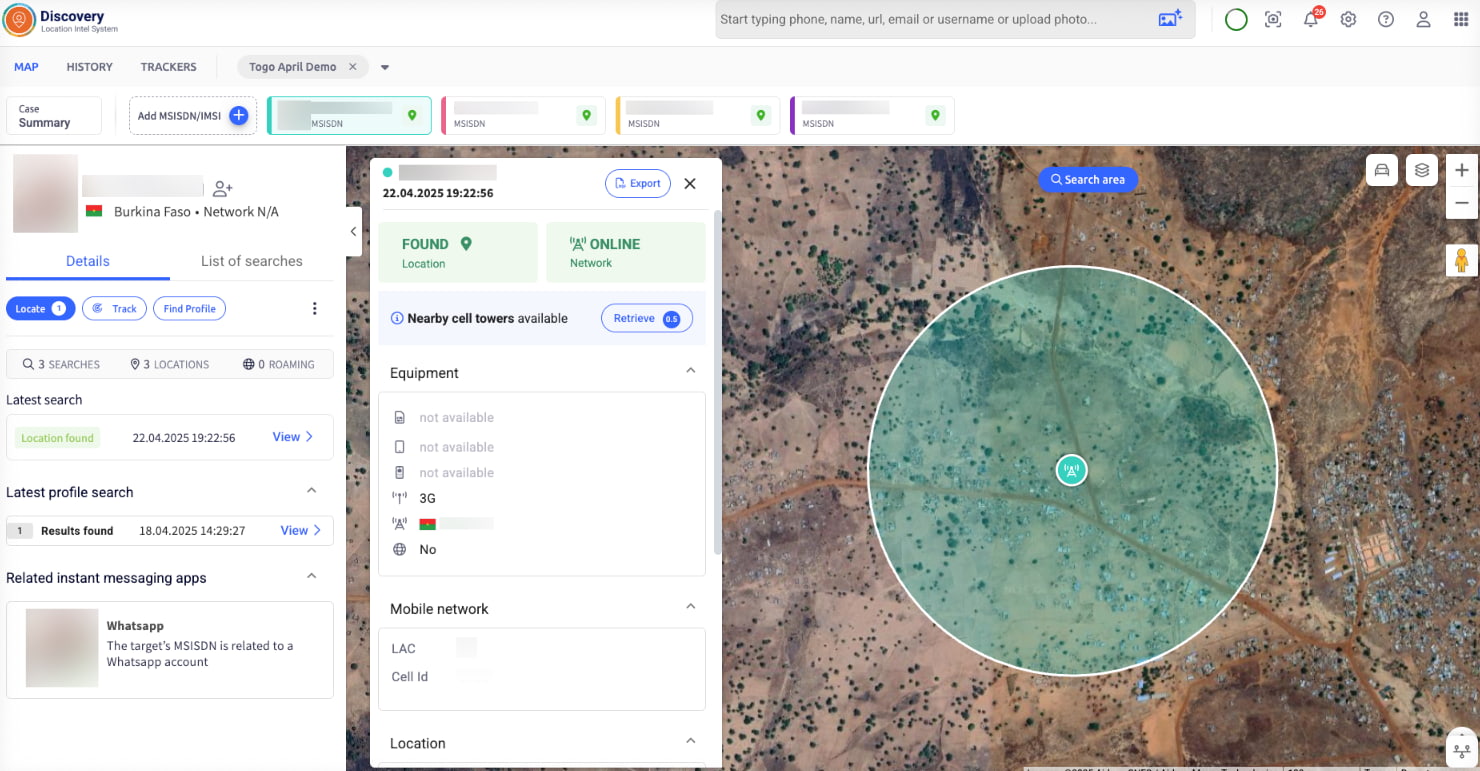
Task: Collapse the side panel with the left chevron
Action: point(354,231)
